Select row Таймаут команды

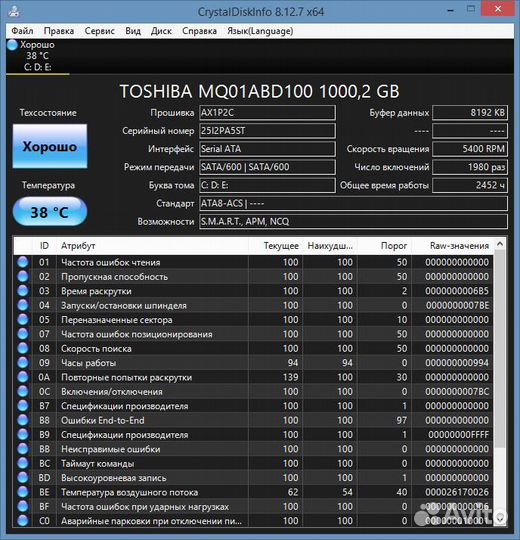(x=253, y=463)
